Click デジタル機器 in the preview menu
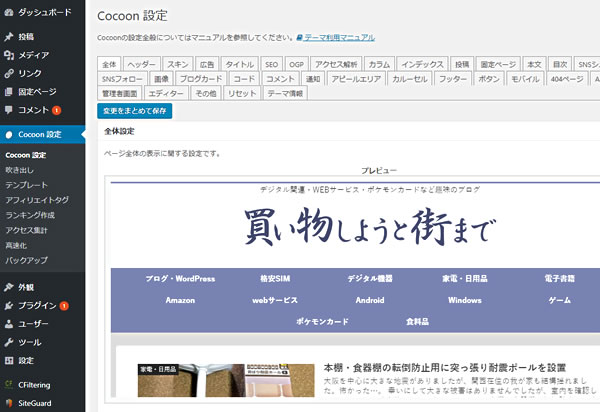Viewport: 600px width, 412px height. point(370,278)
